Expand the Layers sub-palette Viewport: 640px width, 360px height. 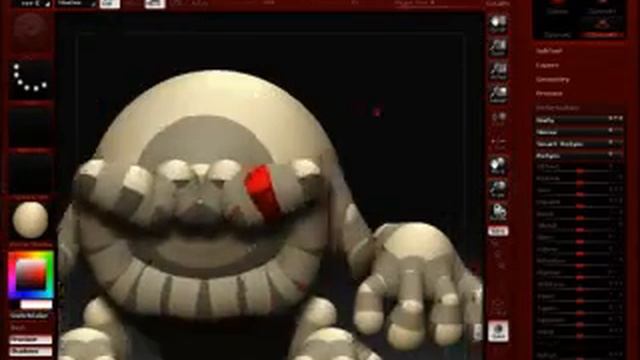[x=548, y=65]
